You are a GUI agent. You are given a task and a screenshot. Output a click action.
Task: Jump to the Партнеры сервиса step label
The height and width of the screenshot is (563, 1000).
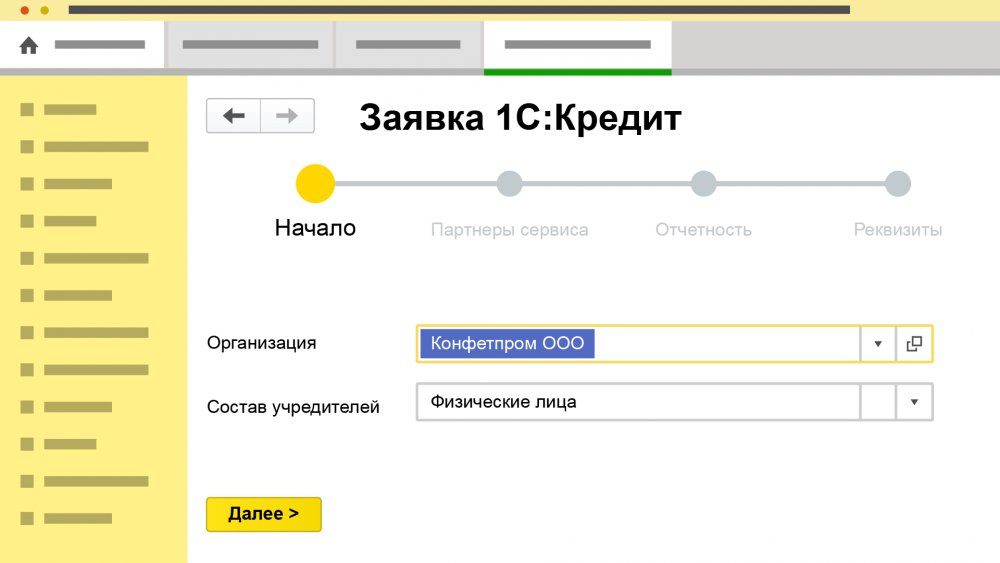coord(509,230)
